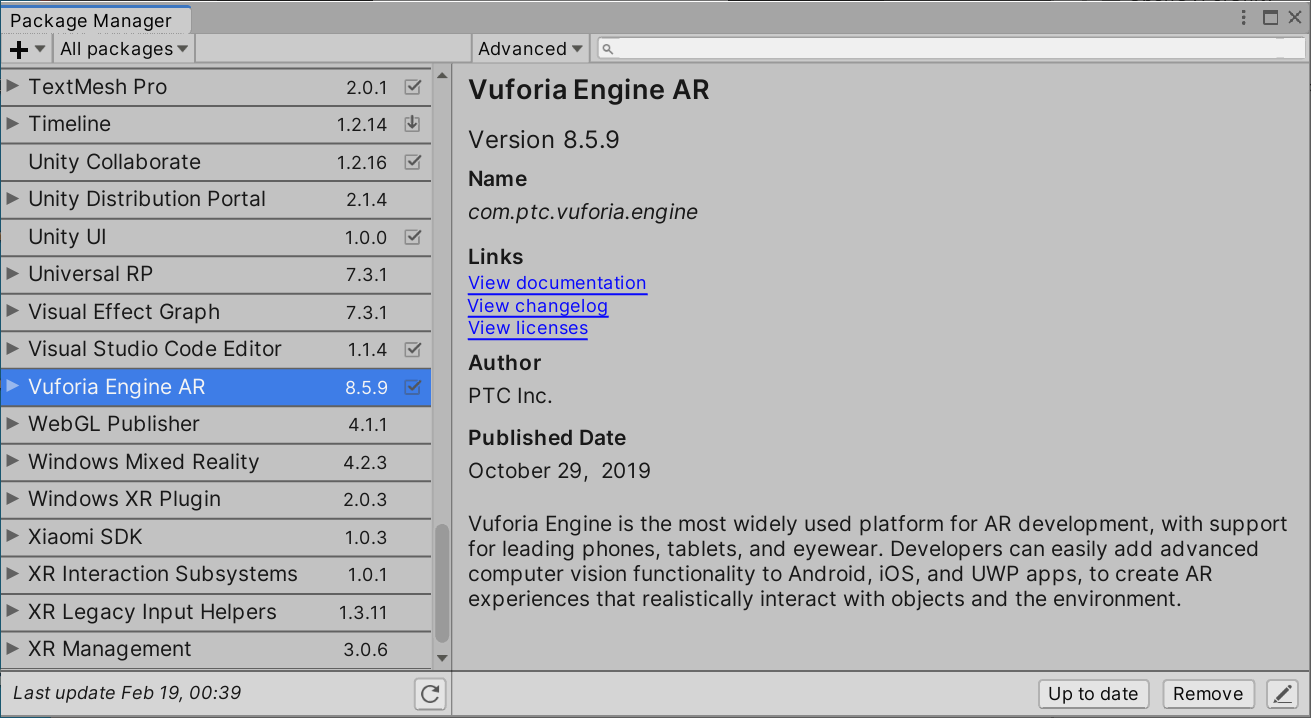The height and width of the screenshot is (718, 1311).
Task: Expand WebGL Publisher versions
Action: pos(12,424)
